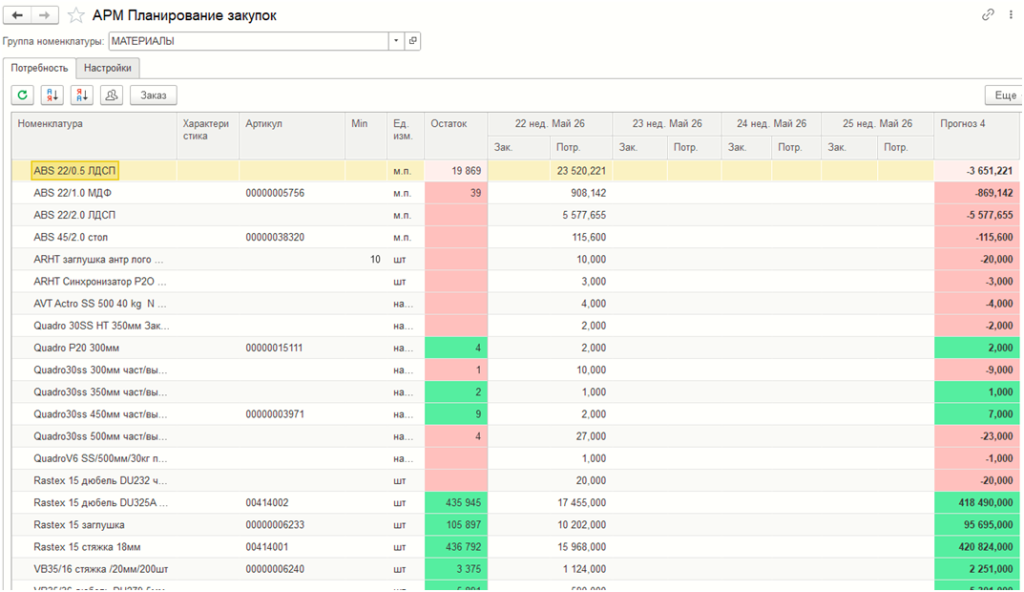The height and width of the screenshot is (592, 1024).
Task: Select the ARHT заглушка антр лого row
Action: click(516, 259)
